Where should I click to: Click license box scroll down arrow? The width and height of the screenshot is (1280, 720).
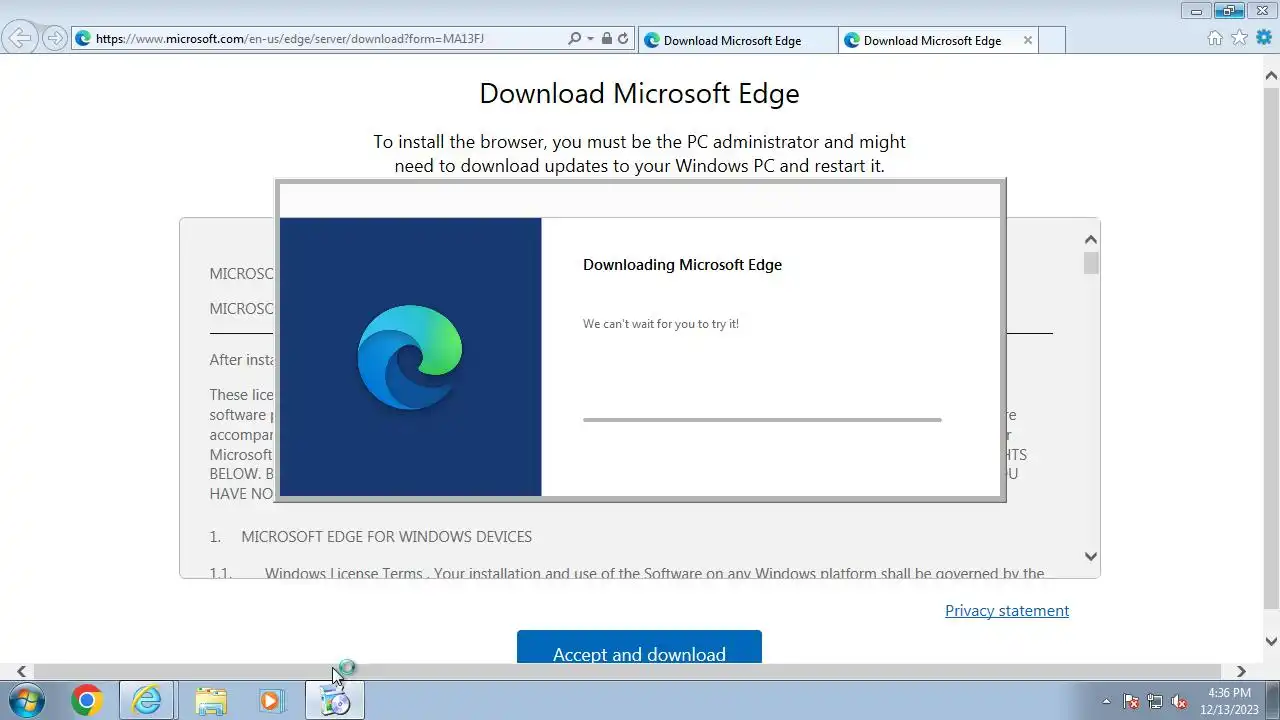(x=1091, y=556)
